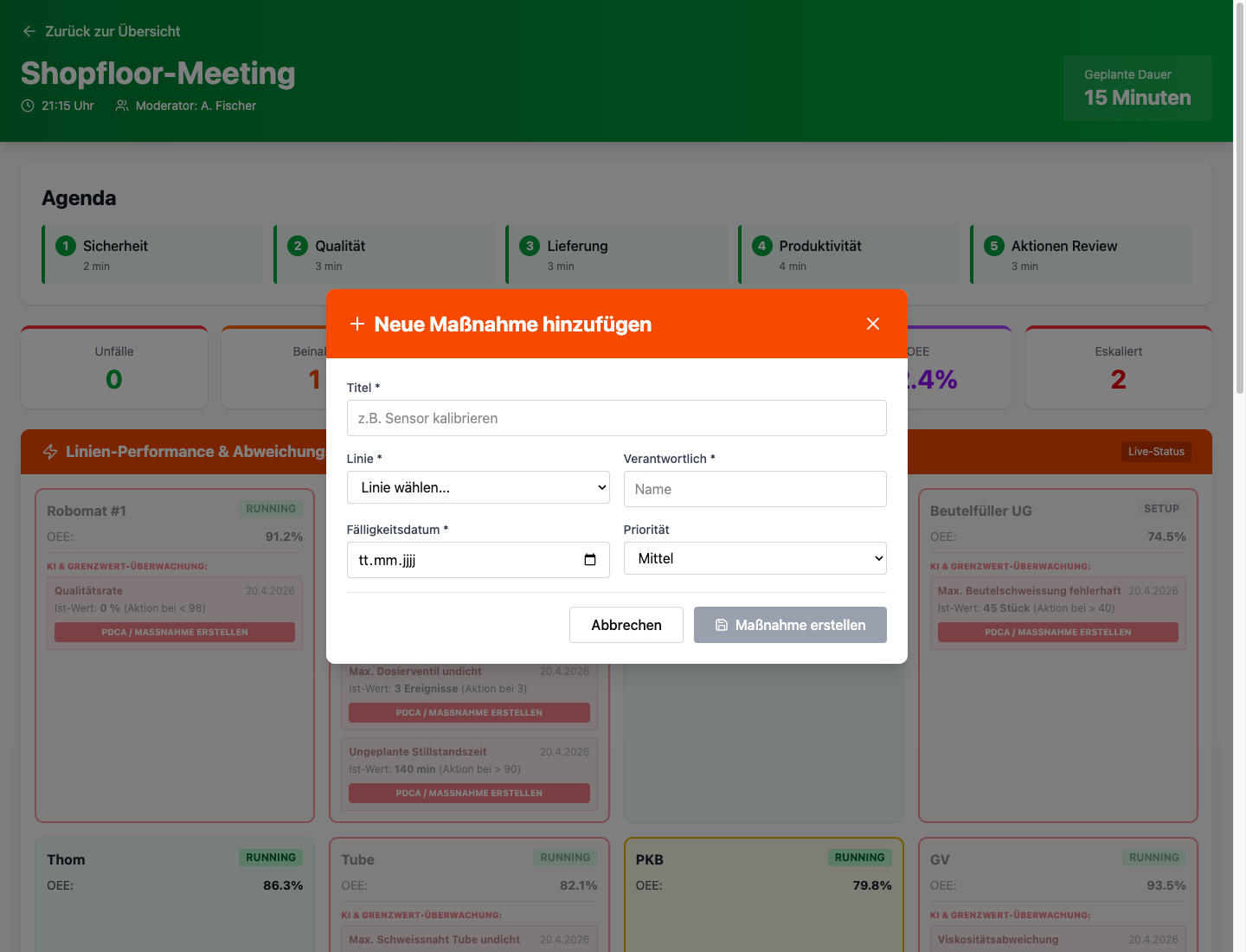Open the Linie wählen dropdown
The height and width of the screenshot is (952, 1246).
point(478,487)
